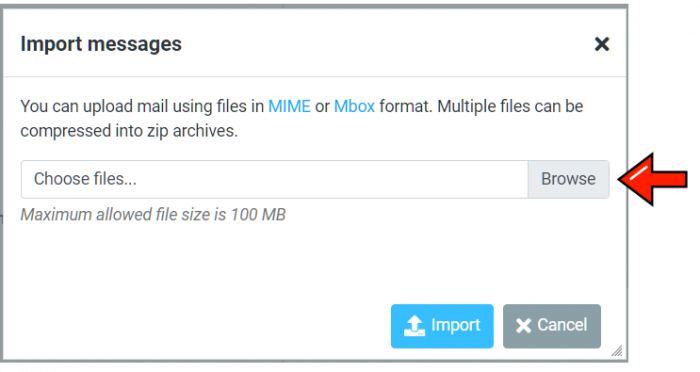Click the "Choose files..." placeholder text
The width and height of the screenshot is (700, 372).
(x=85, y=179)
